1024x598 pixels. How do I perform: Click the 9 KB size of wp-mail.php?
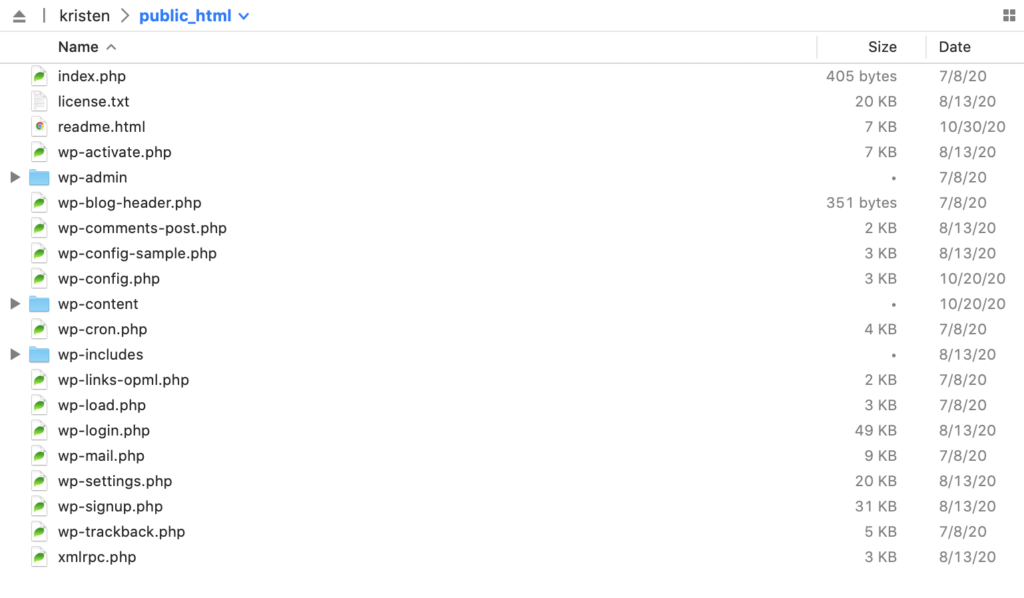click(880, 456)
